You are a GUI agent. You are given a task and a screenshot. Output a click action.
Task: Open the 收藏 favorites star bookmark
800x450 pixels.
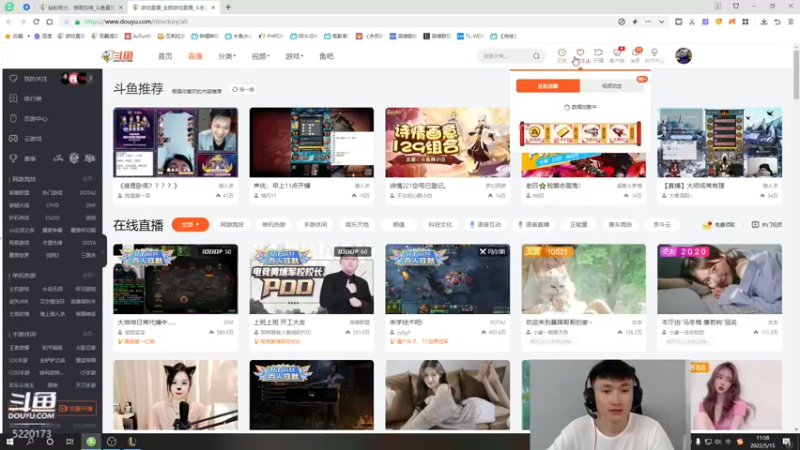(x=14, y=36)
